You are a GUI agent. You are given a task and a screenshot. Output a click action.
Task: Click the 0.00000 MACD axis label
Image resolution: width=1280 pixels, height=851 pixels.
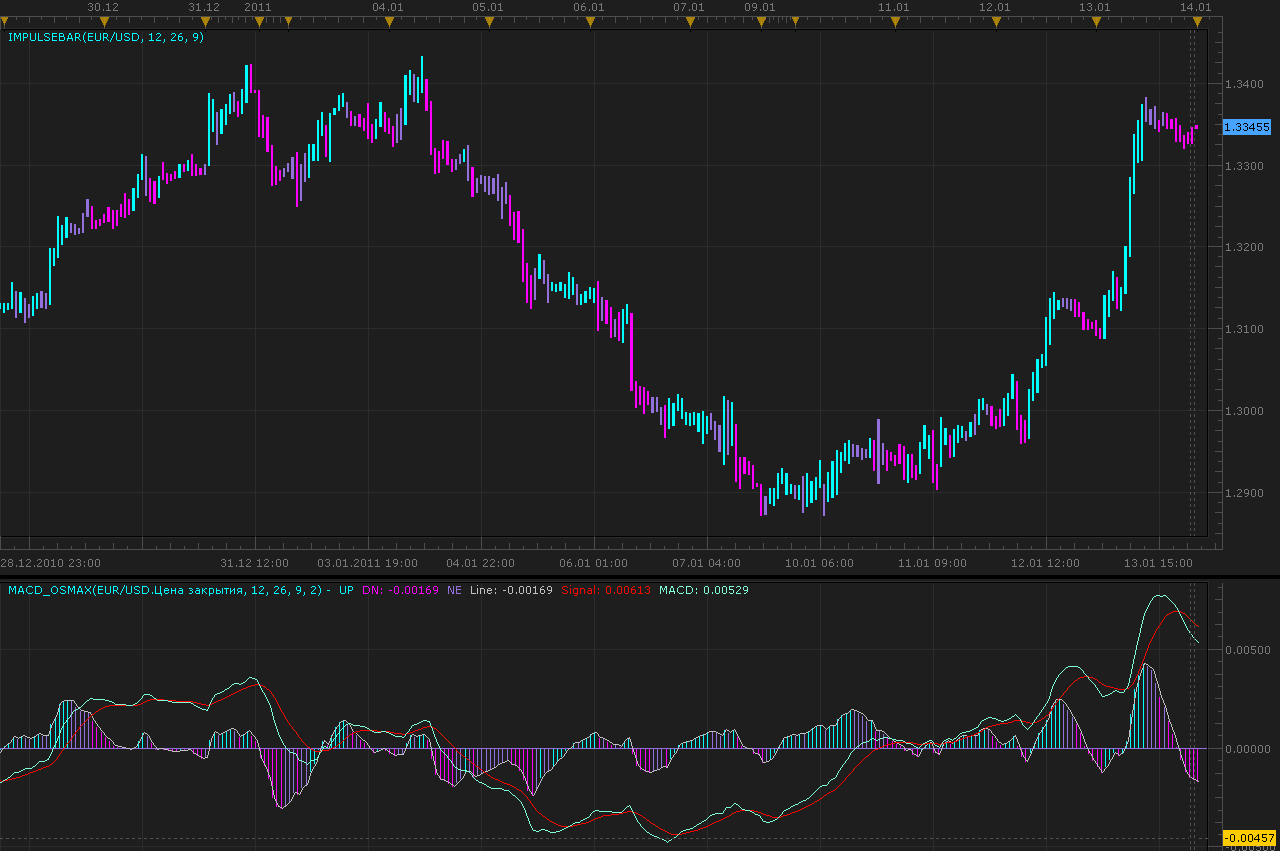coord(1246,749)
